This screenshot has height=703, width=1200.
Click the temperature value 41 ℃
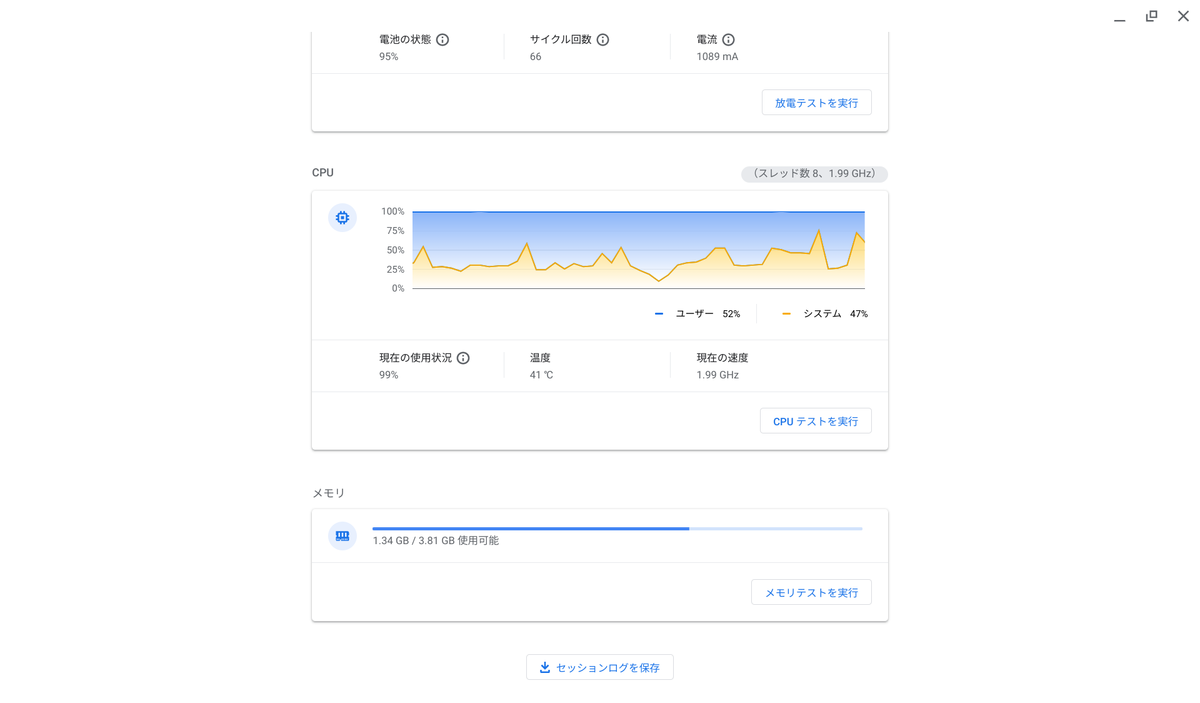(541, 375)
